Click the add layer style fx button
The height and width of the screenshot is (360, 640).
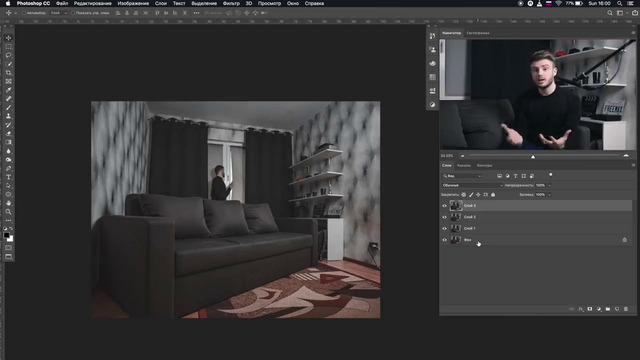coord(581,309)
